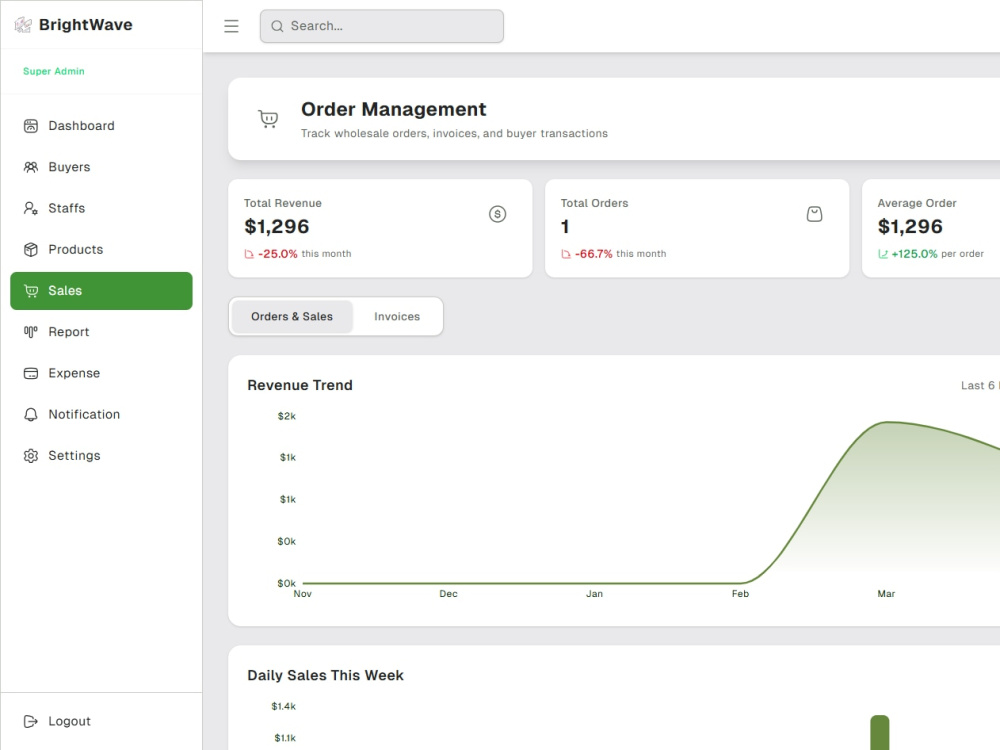The width and height of the screenshot is (1000, 750).
Task: Click the Jan label on revenue chart
Action: coord(594,594)
